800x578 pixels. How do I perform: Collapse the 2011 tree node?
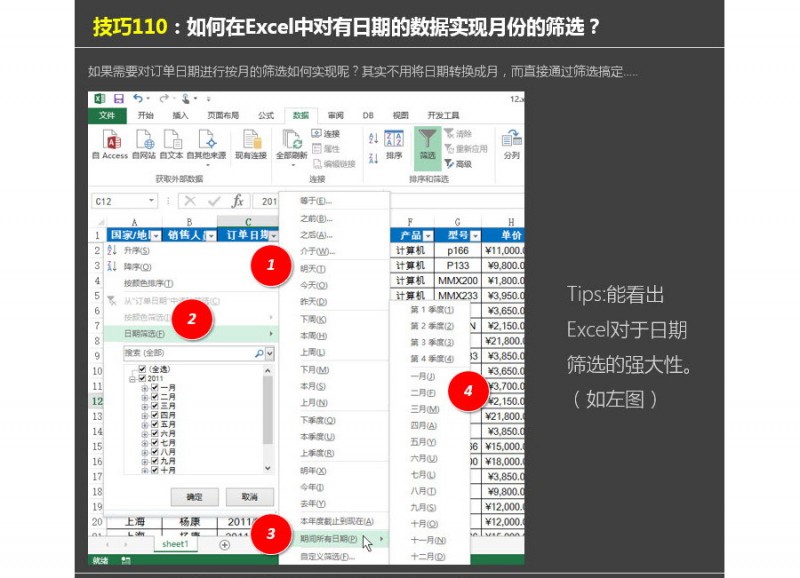click(132, 379)
